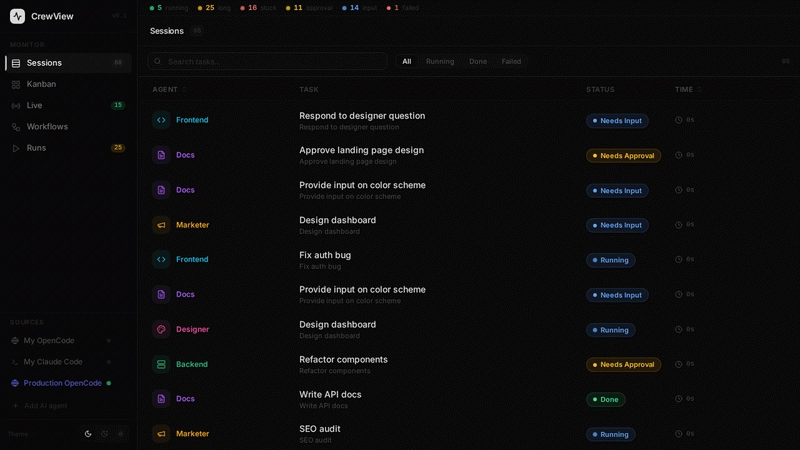Sort by the TIME column header
This screenshot has height=450, width=800.
coord(688,89)
